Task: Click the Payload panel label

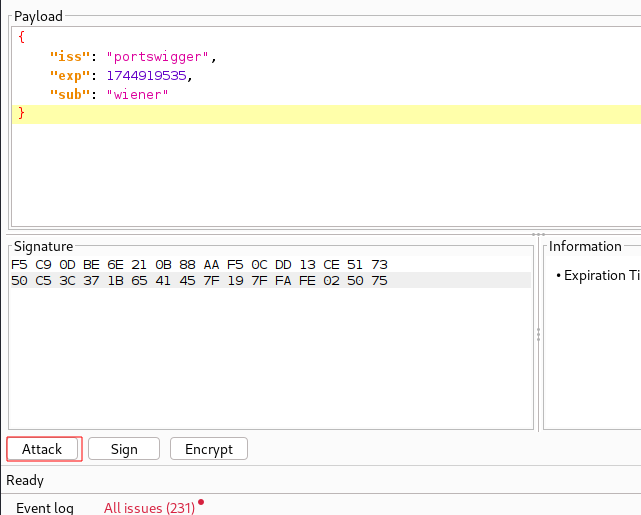Action: point(38,16)
